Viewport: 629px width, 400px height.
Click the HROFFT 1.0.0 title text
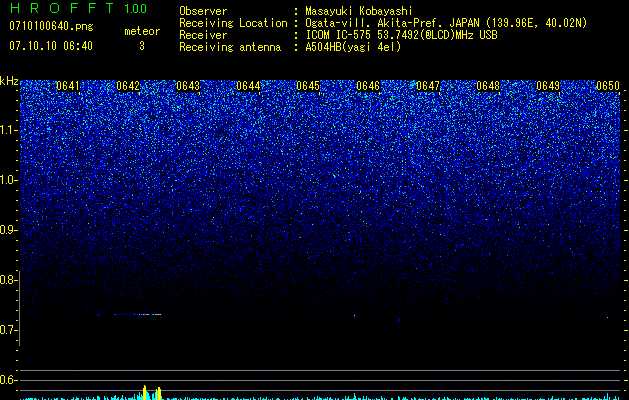(78, 8)
